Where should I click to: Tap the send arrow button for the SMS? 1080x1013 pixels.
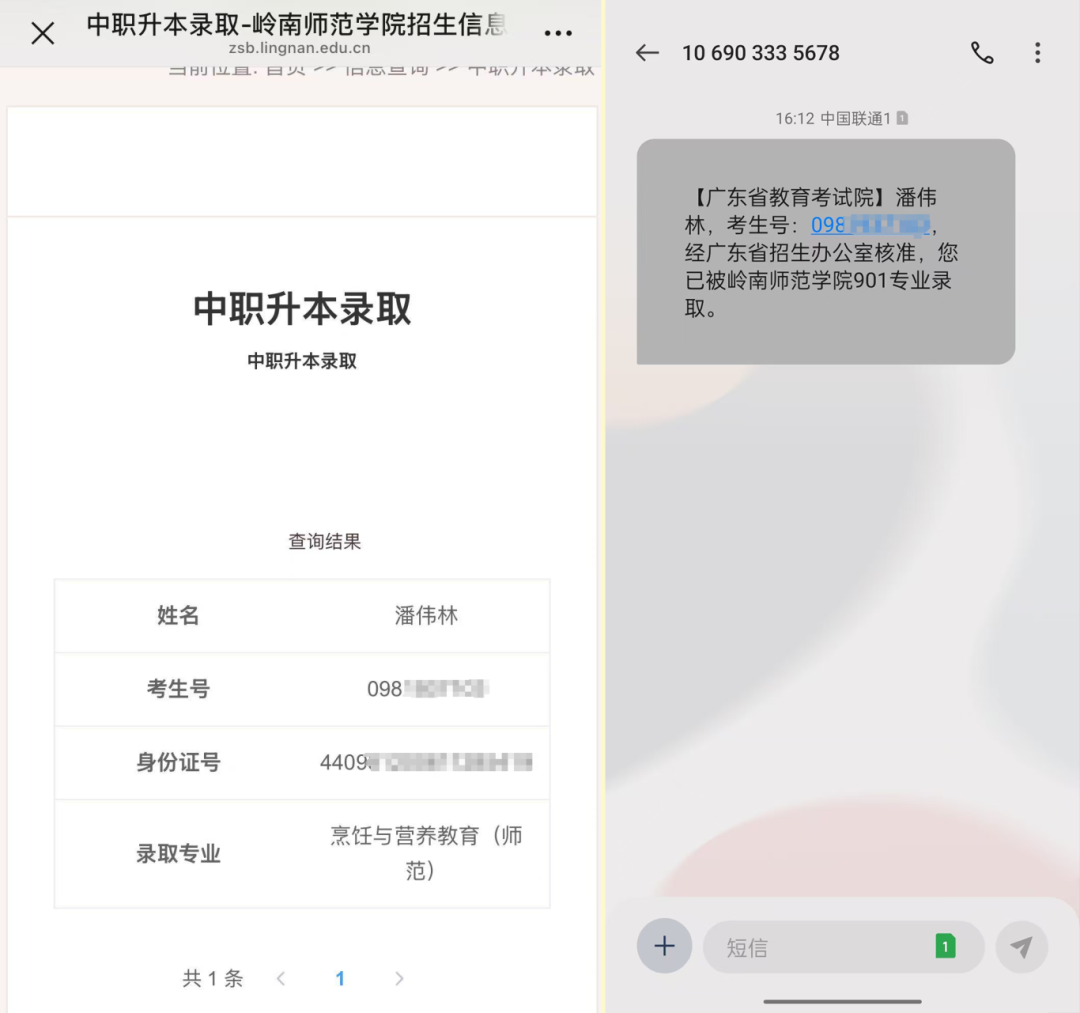[x=1021, y=947]
